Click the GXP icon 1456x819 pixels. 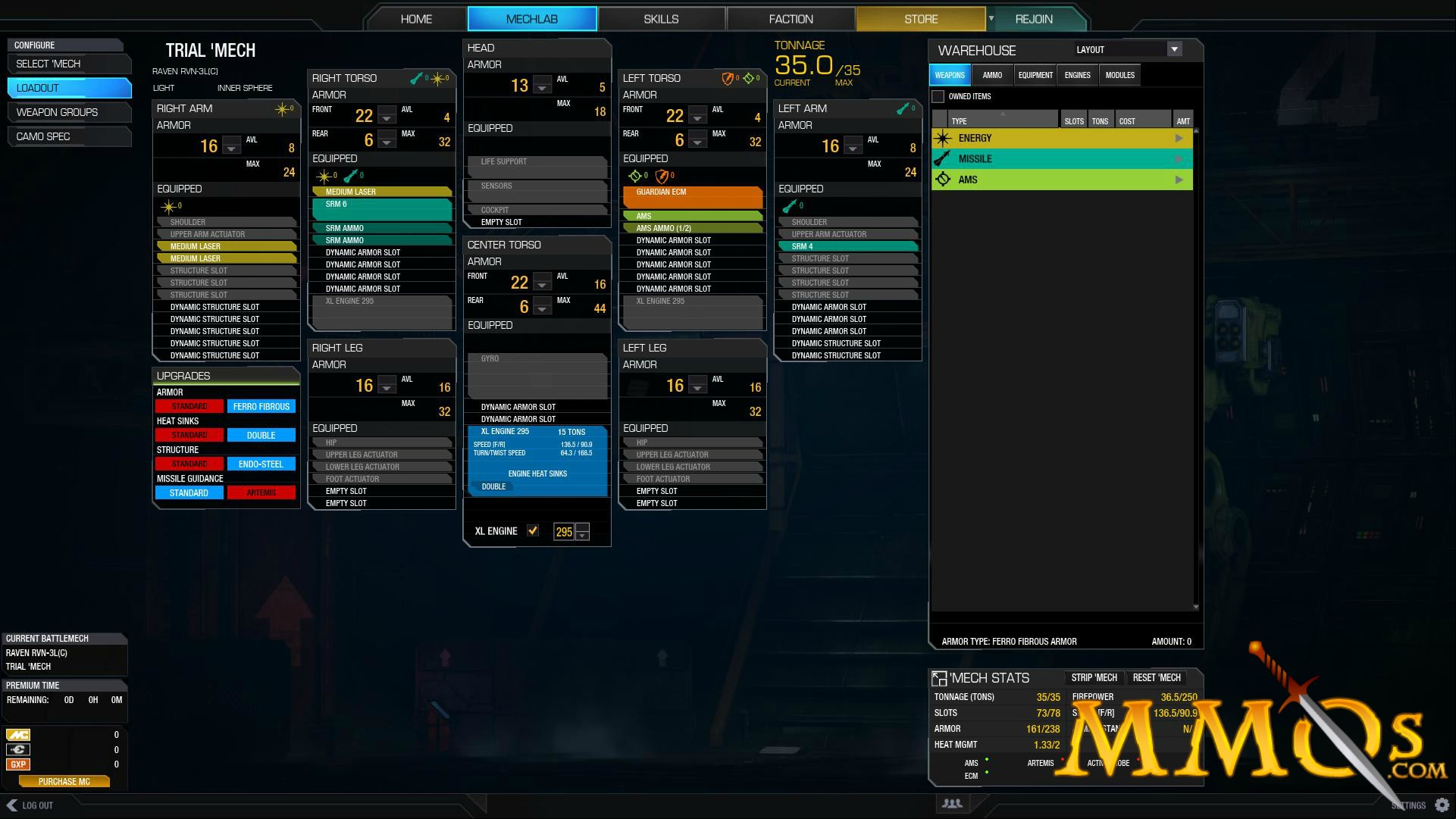[x=18, y=765]
